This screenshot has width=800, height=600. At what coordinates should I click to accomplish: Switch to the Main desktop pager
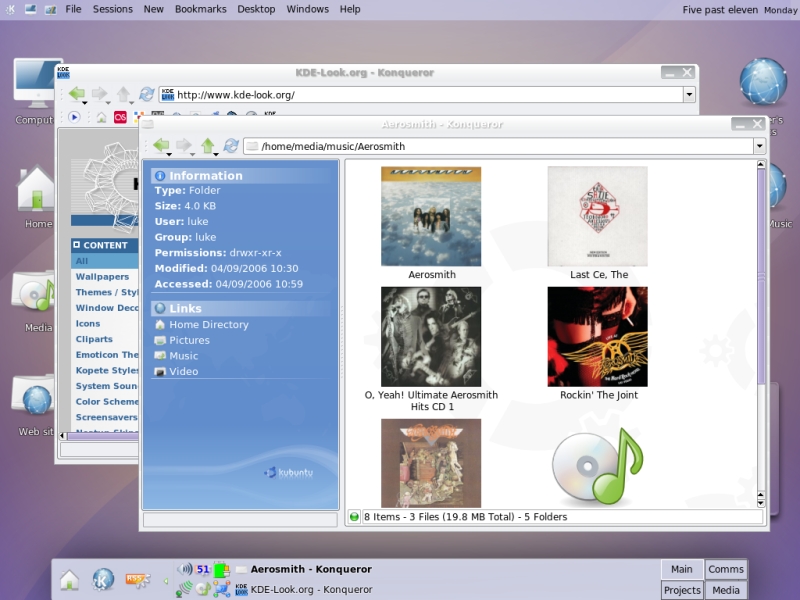point(682,569)
